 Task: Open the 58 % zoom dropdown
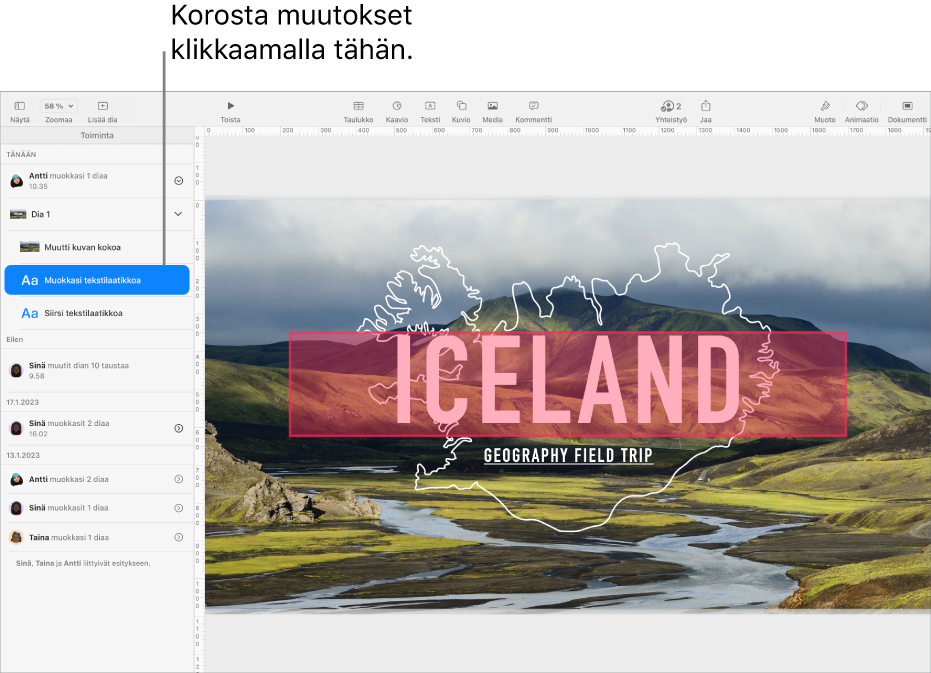[59, 106]
